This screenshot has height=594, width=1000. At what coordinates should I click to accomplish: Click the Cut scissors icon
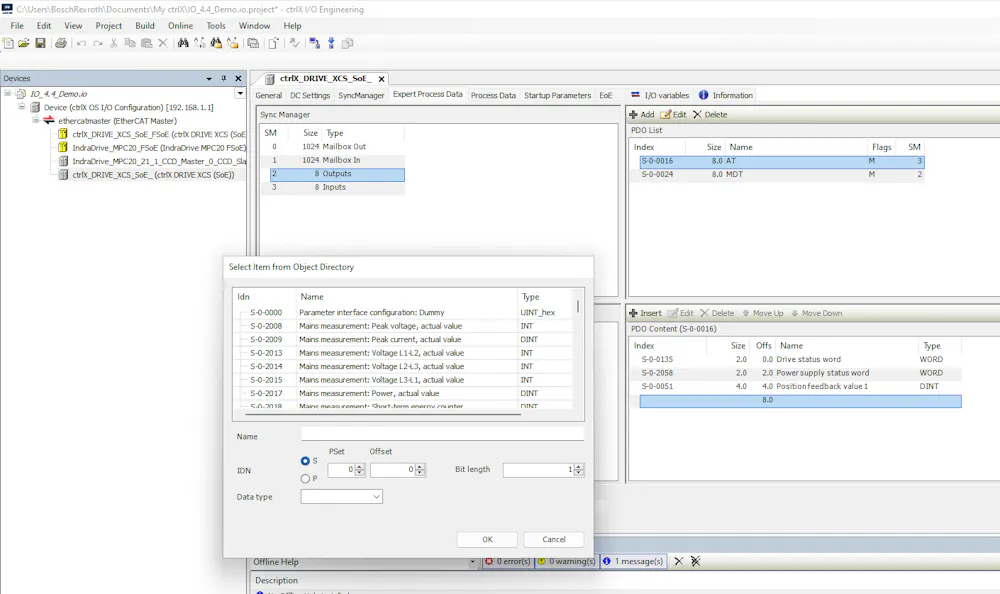pos(114,43)
